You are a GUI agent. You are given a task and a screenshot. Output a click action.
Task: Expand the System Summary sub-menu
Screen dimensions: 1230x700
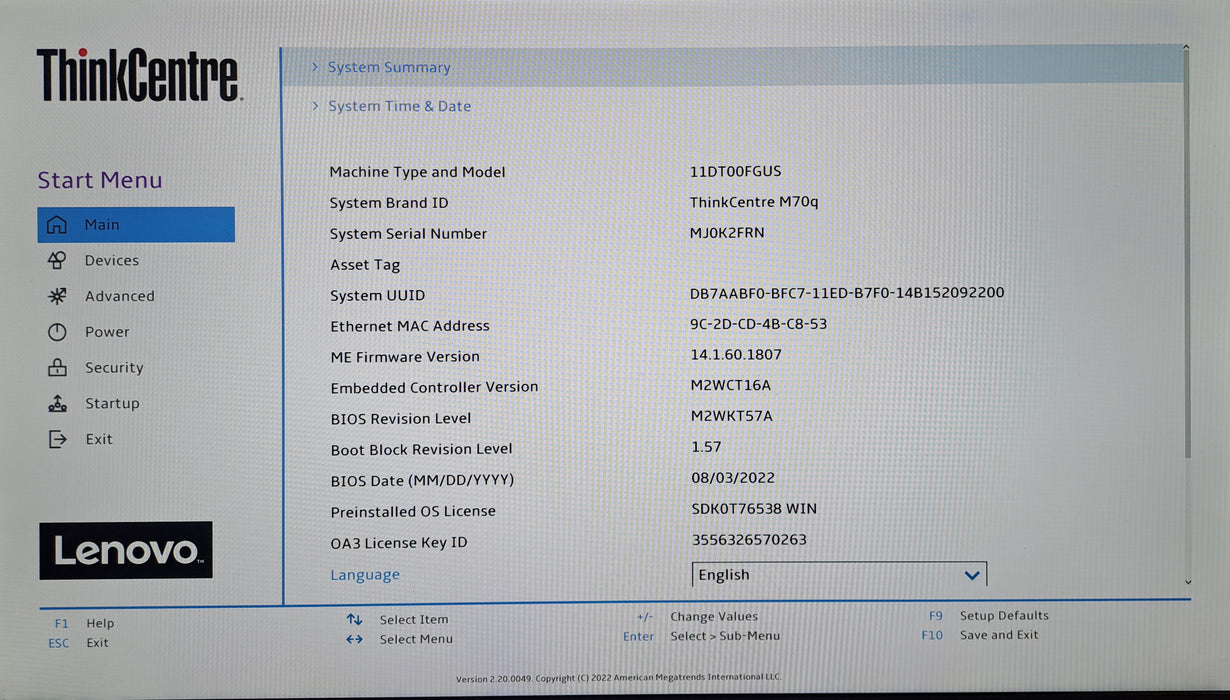[x=733, y=67]
